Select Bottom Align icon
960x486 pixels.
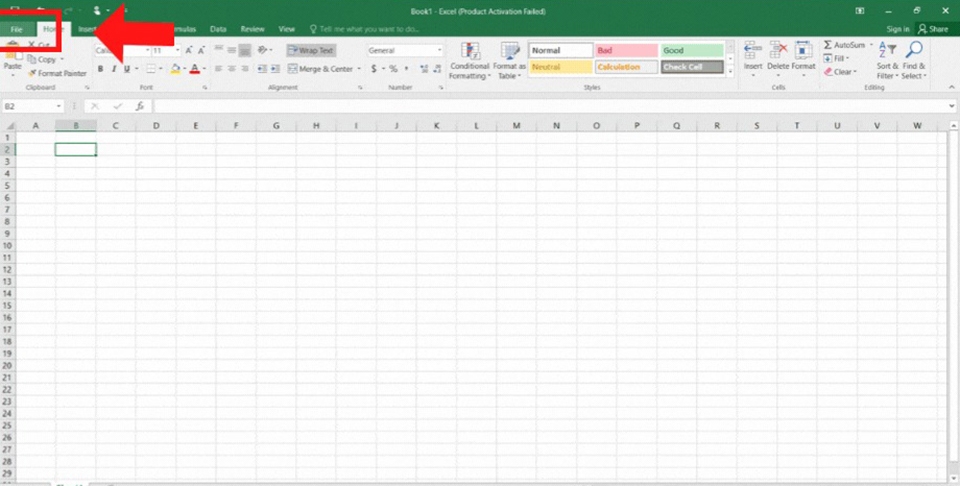coord(245,50)
